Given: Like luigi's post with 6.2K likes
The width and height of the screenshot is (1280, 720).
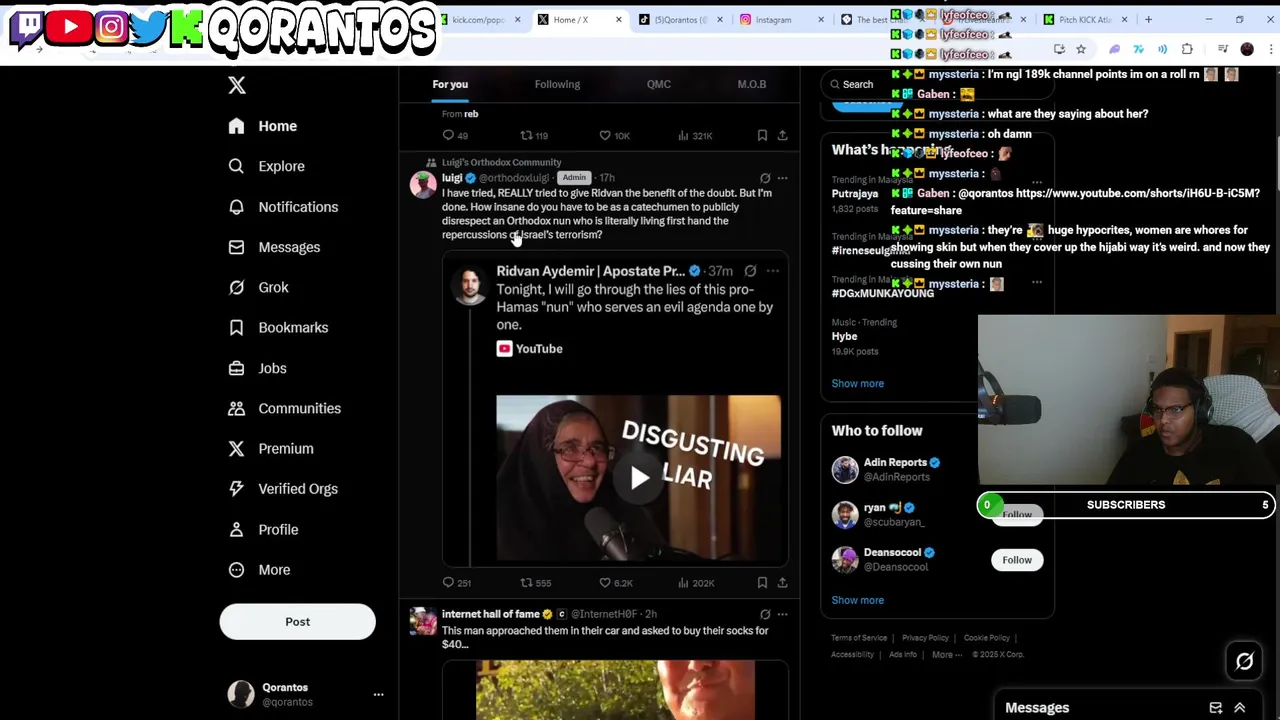Looking at the screenshot, I should click(x=616, y=583).
